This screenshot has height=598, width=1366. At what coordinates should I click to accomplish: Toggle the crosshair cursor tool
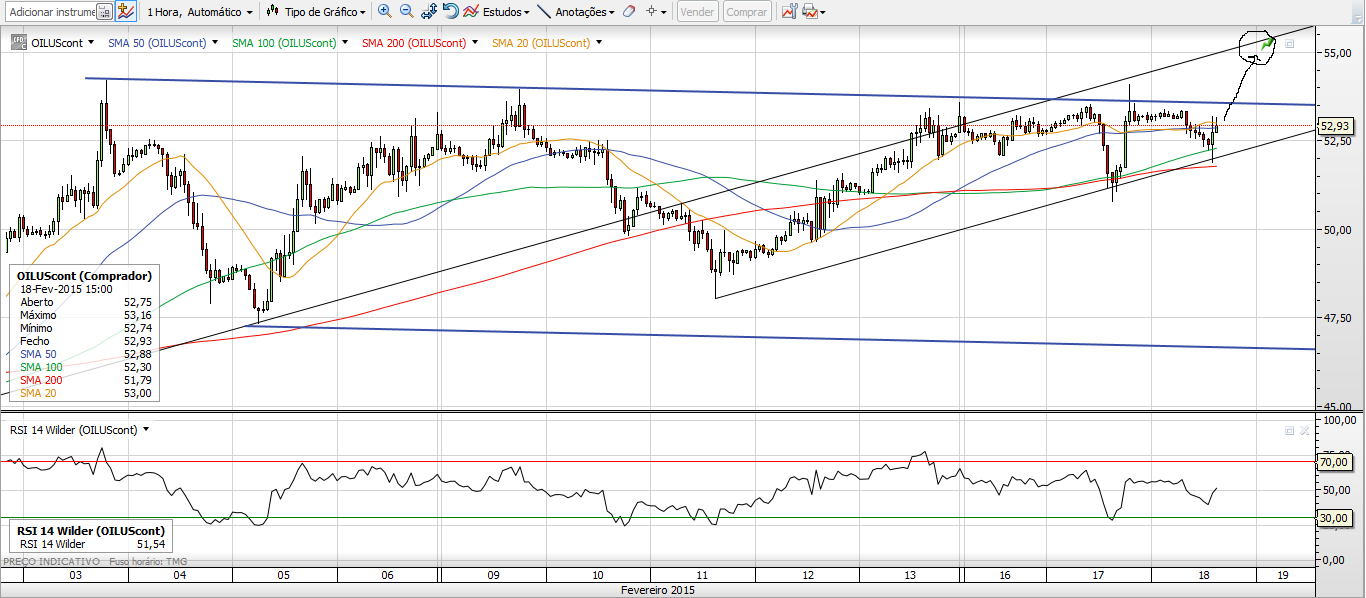click(x=651, y=12)
